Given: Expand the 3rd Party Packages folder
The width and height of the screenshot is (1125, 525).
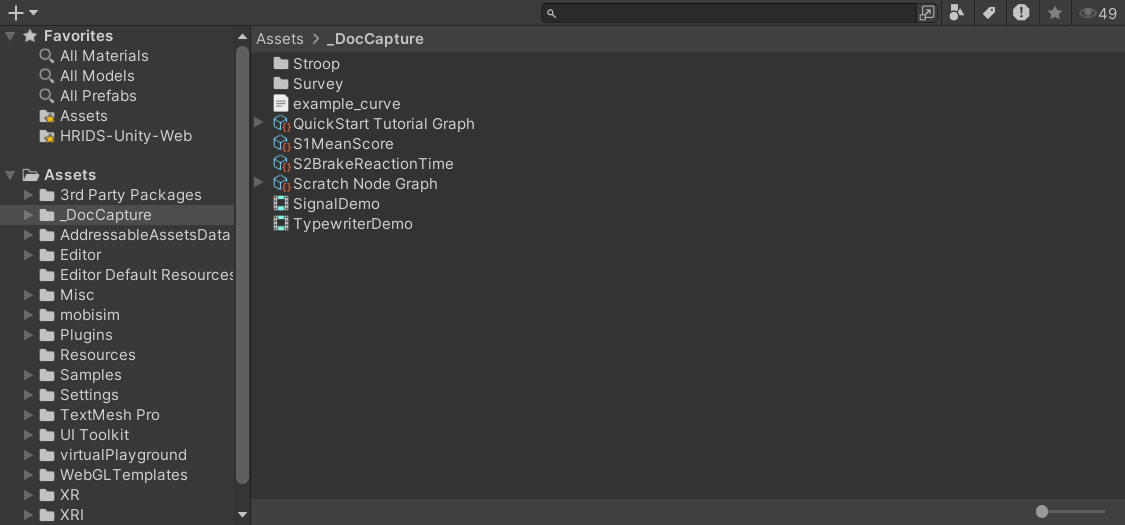Looking at the screenshot, I should pos(28,195).
